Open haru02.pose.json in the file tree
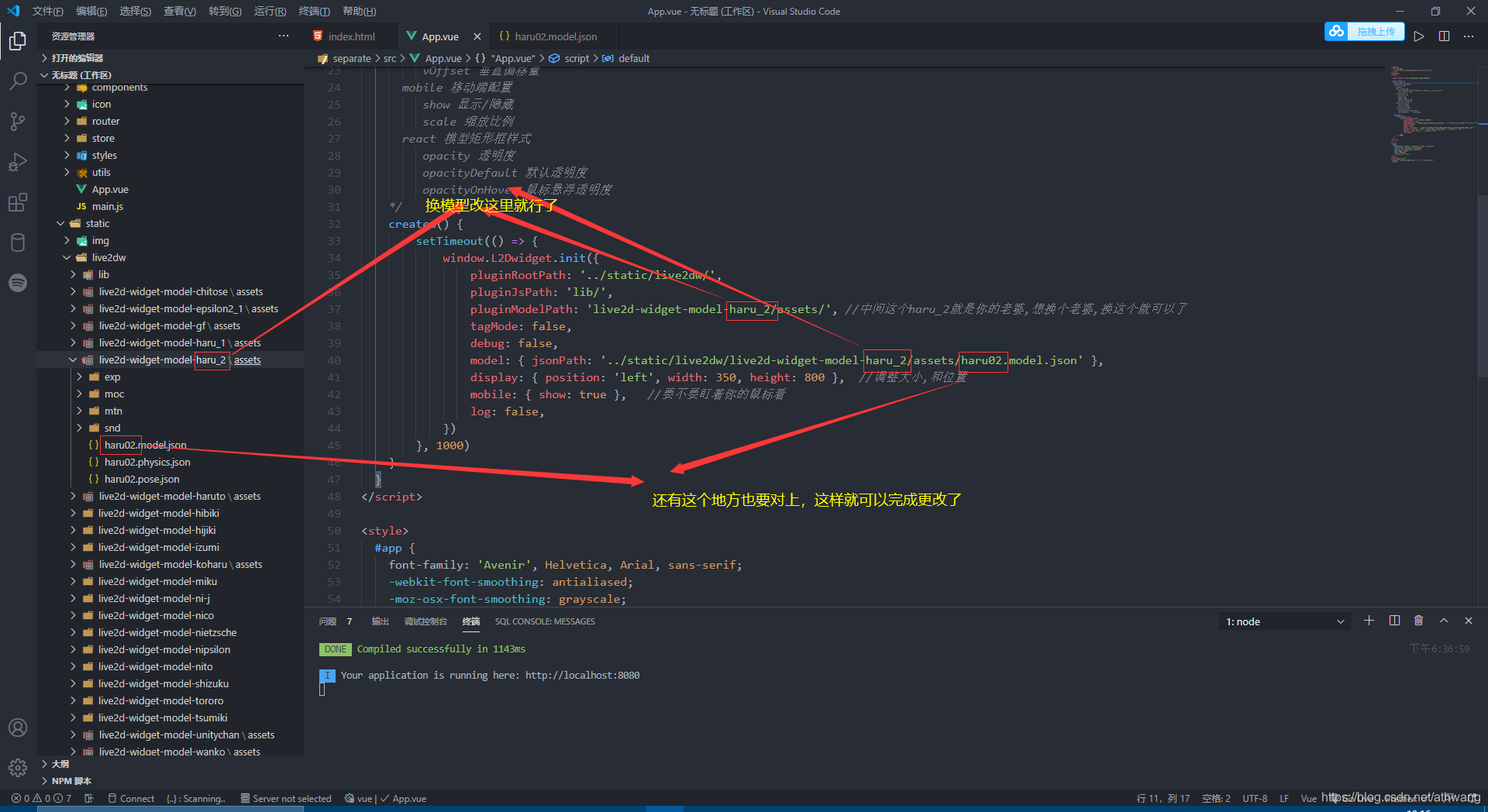The image size is (1488, 812). 142,479
